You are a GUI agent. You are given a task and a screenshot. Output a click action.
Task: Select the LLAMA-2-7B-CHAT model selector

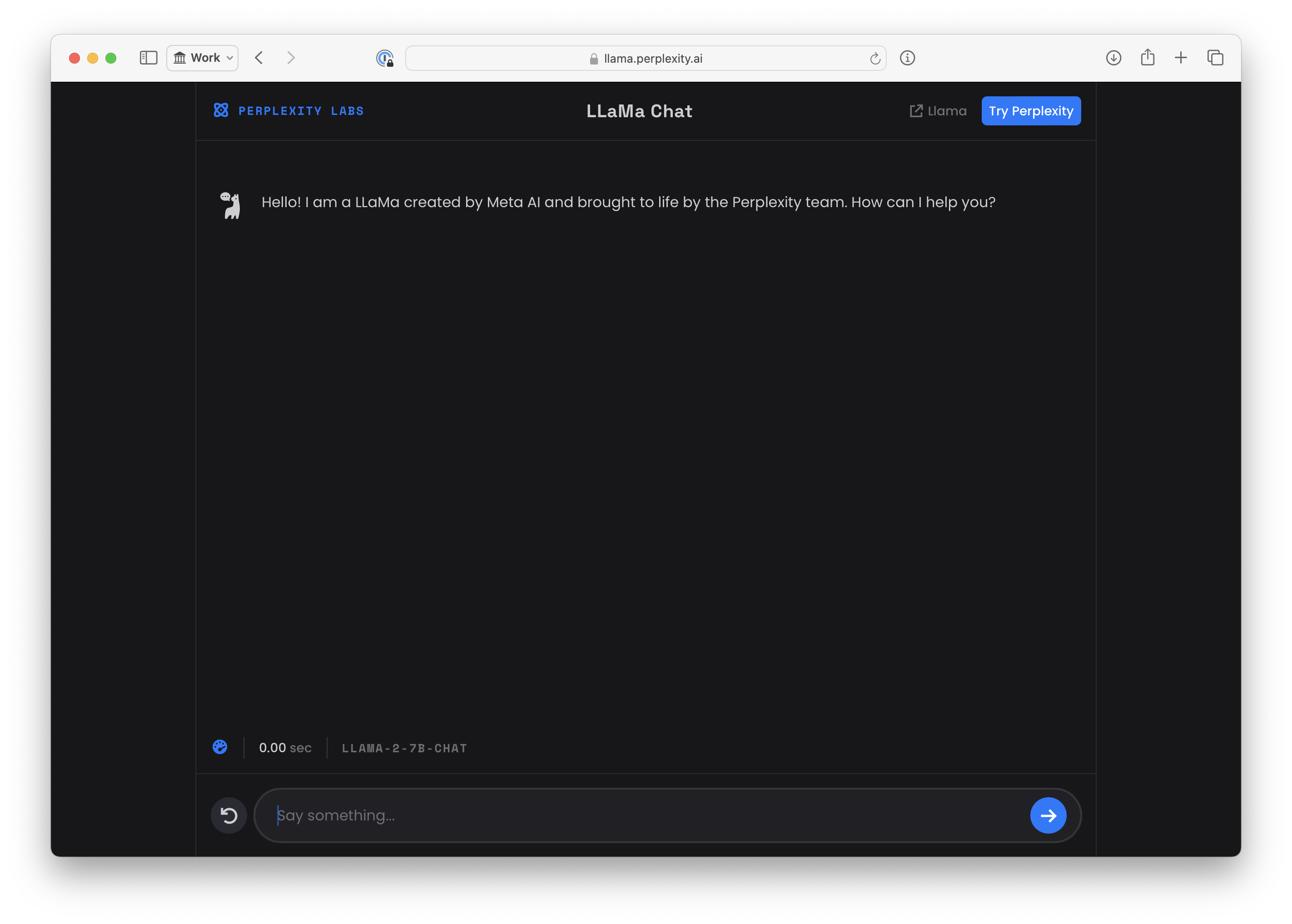[404, 748]
